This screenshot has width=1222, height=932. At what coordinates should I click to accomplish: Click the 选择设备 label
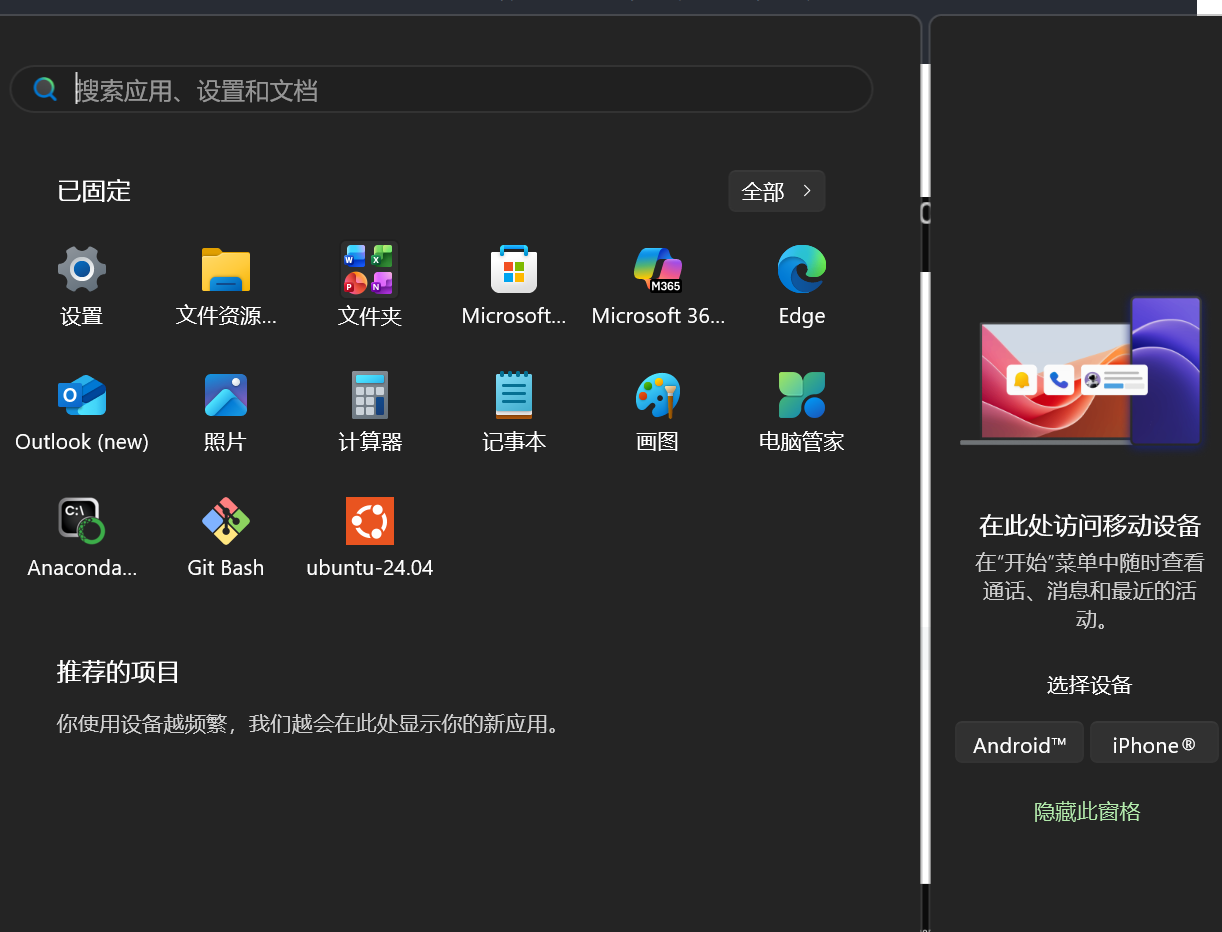[x=1089, y=685]
